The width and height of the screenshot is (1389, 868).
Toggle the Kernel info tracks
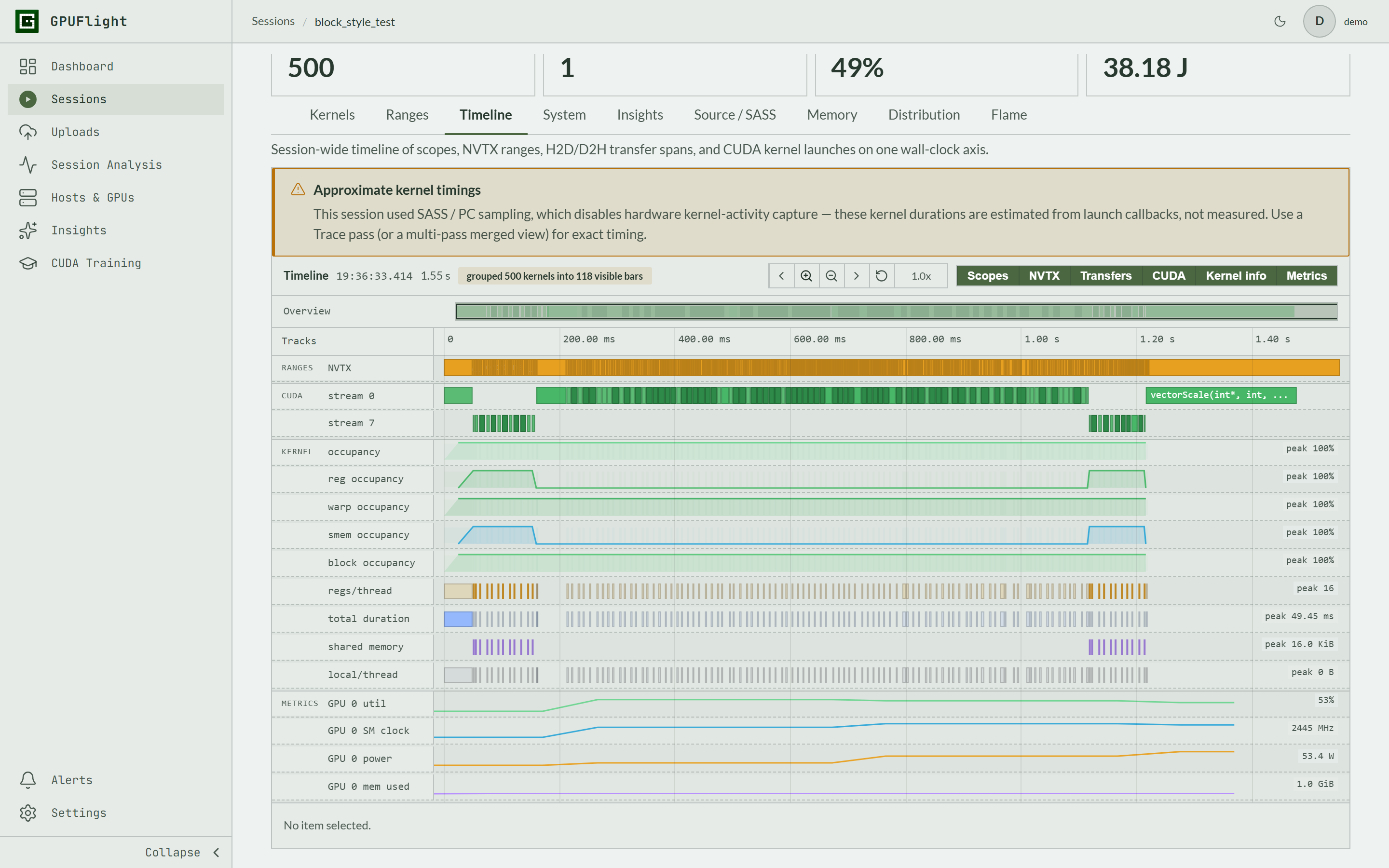pyautogui.click(x=1236, y=276)
